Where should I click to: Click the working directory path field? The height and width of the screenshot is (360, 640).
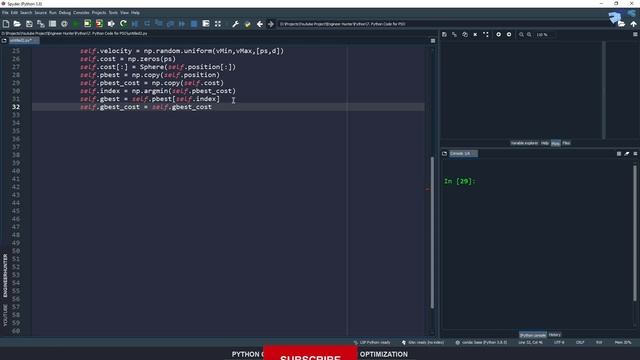coord(446,24)
